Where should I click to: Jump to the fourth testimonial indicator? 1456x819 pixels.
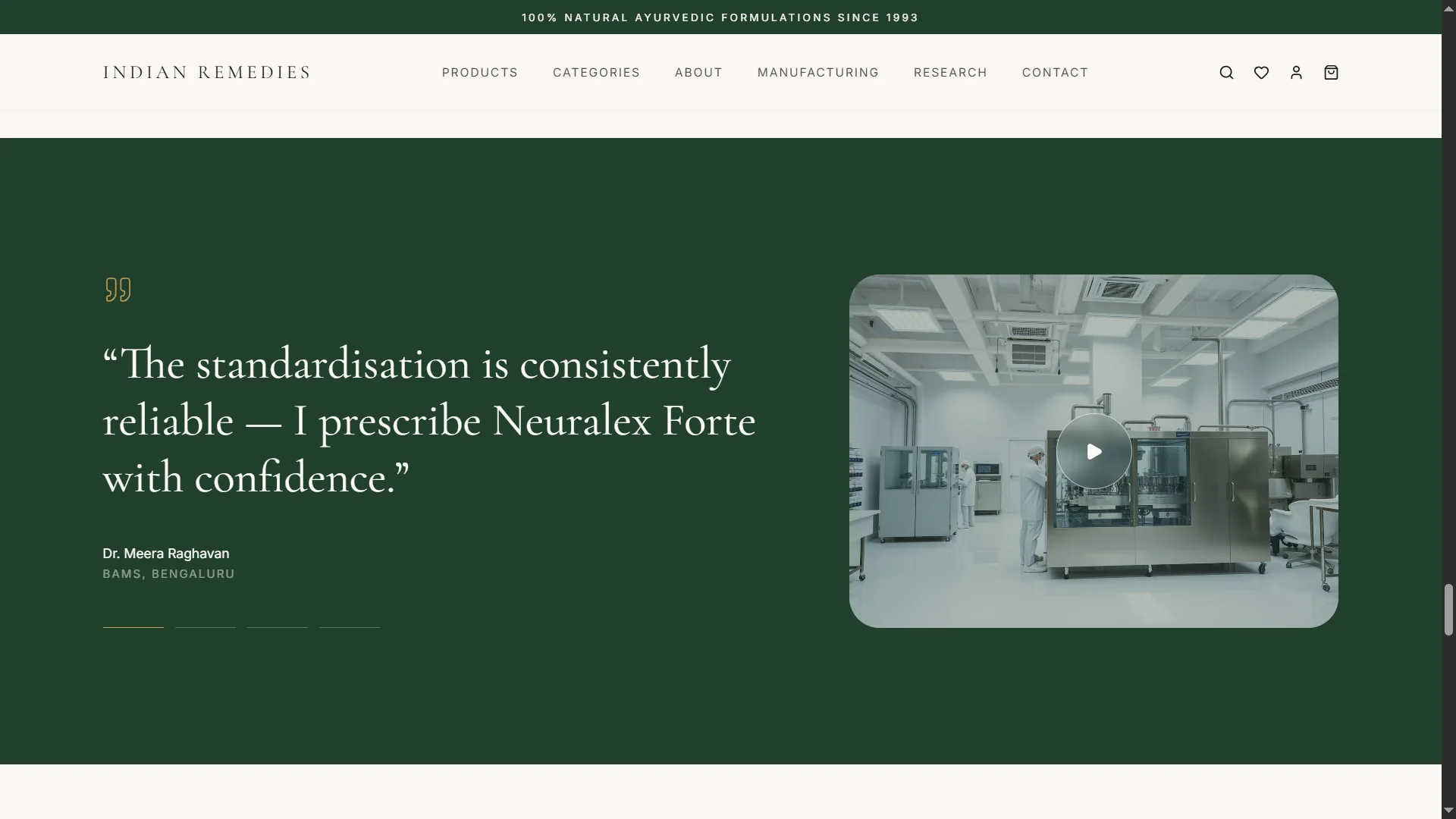(x=350, y=627)
